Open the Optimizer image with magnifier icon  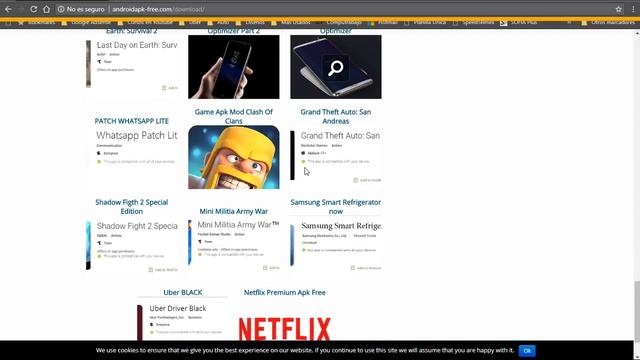point(336,67)
